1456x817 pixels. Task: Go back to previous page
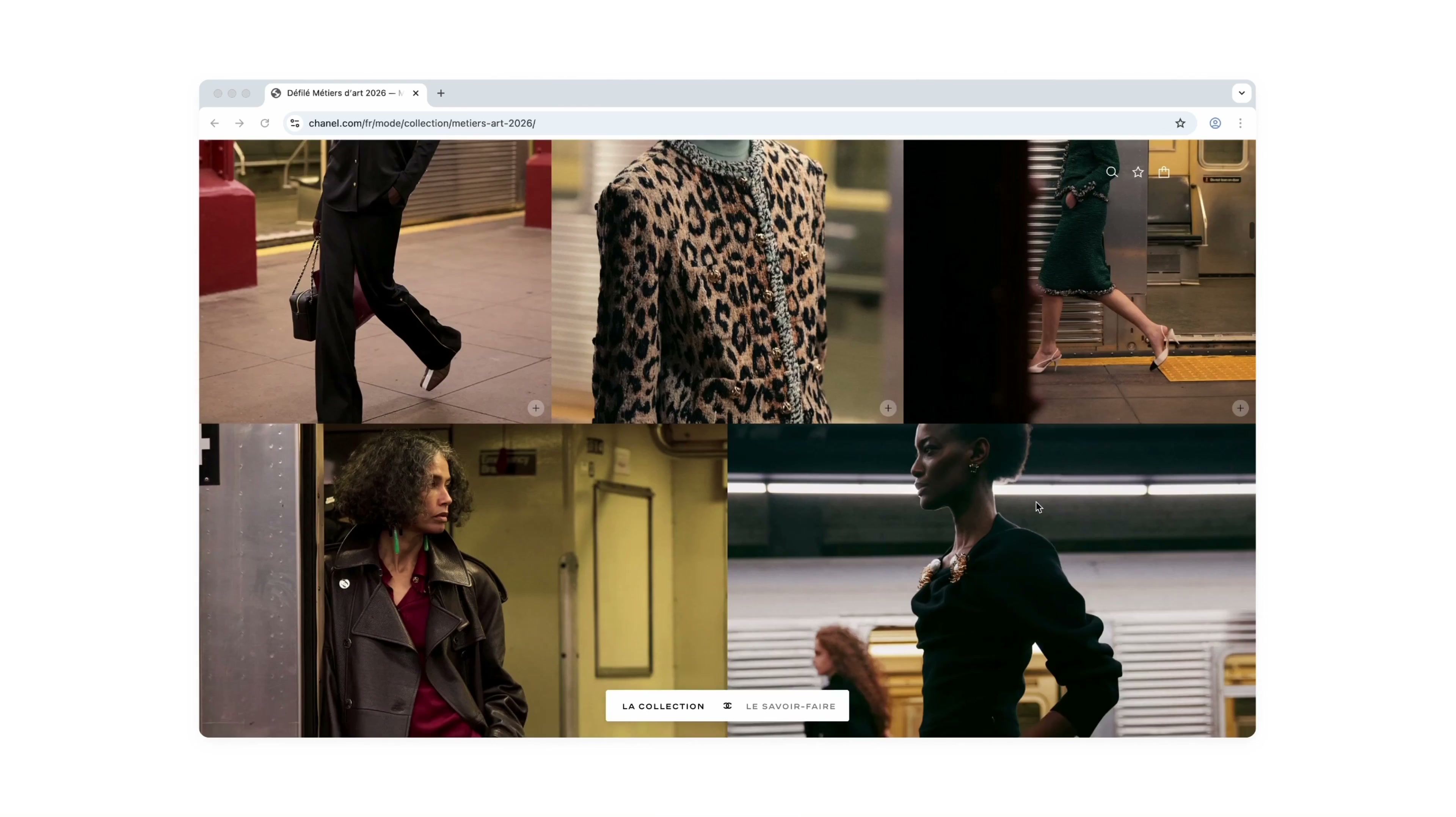pyautogui.click(x=214, y=123)
